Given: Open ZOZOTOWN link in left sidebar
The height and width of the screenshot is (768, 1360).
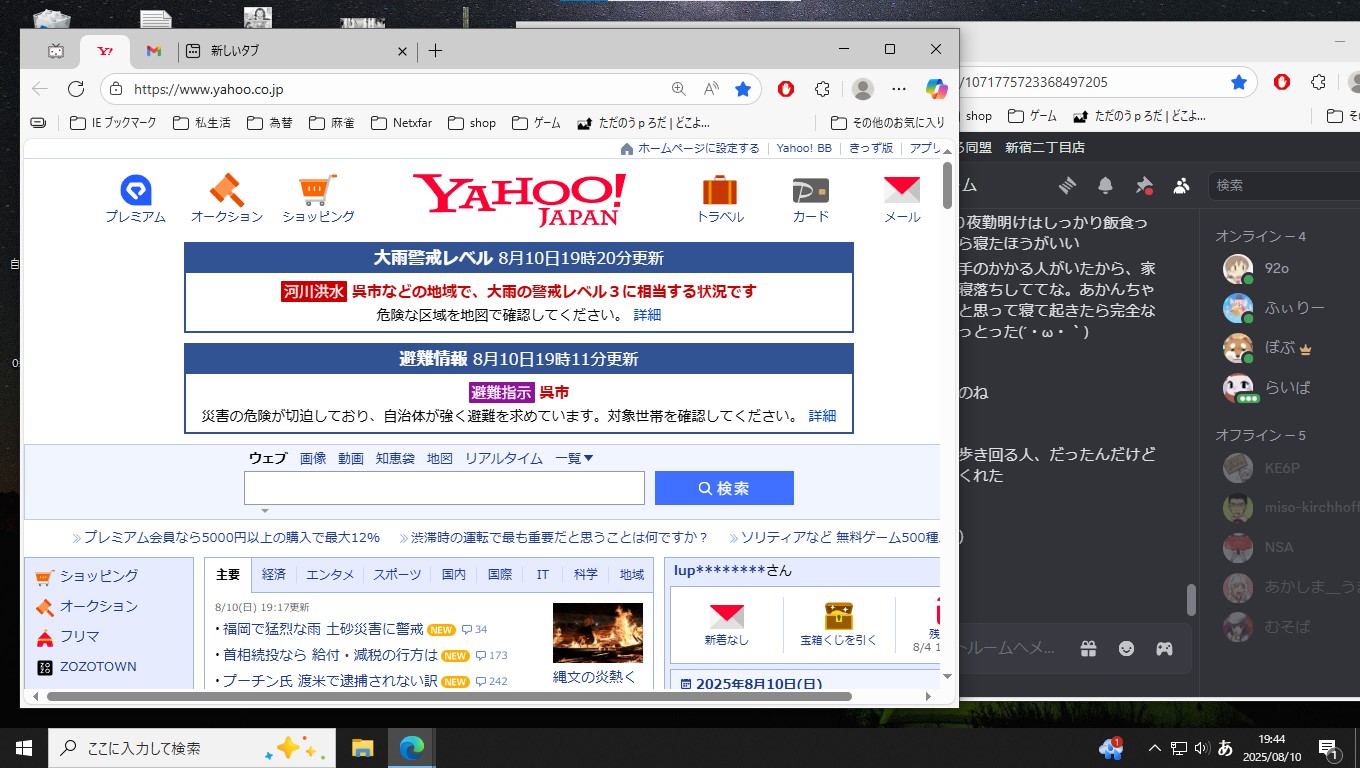Looking at the screenshot, I should click(98, 666).
